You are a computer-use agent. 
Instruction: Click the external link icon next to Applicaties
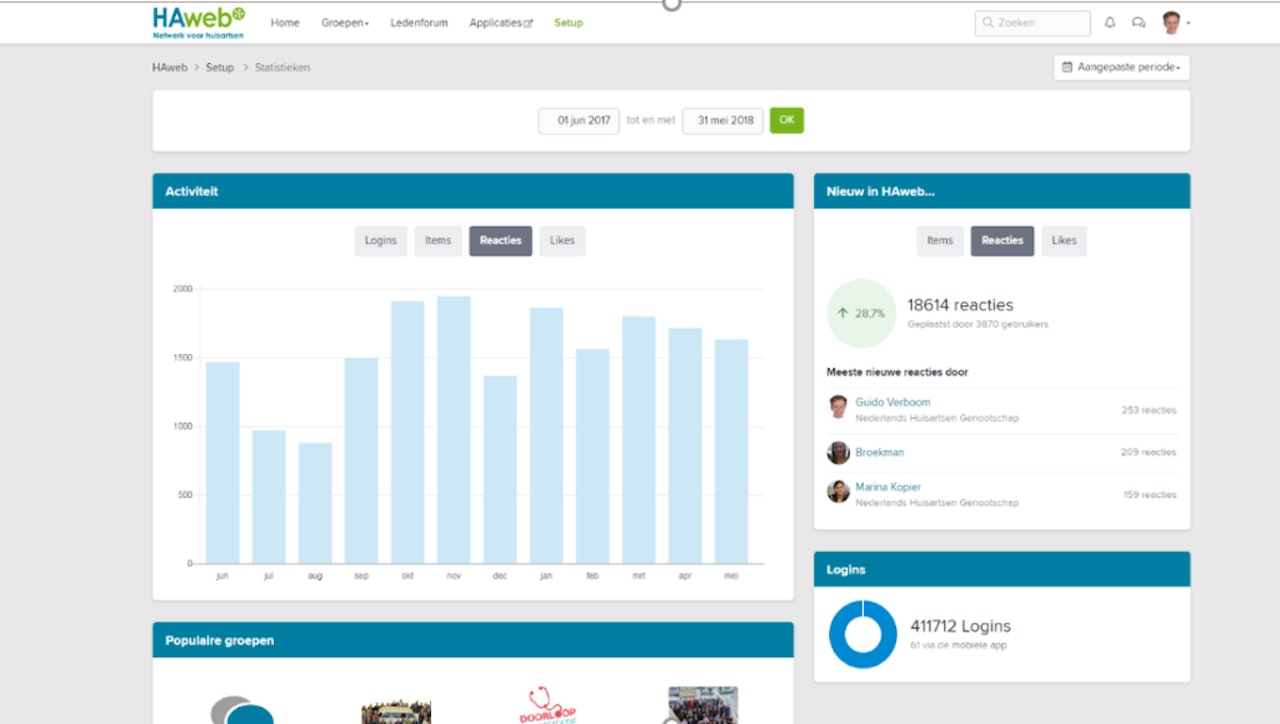[528, 23]
